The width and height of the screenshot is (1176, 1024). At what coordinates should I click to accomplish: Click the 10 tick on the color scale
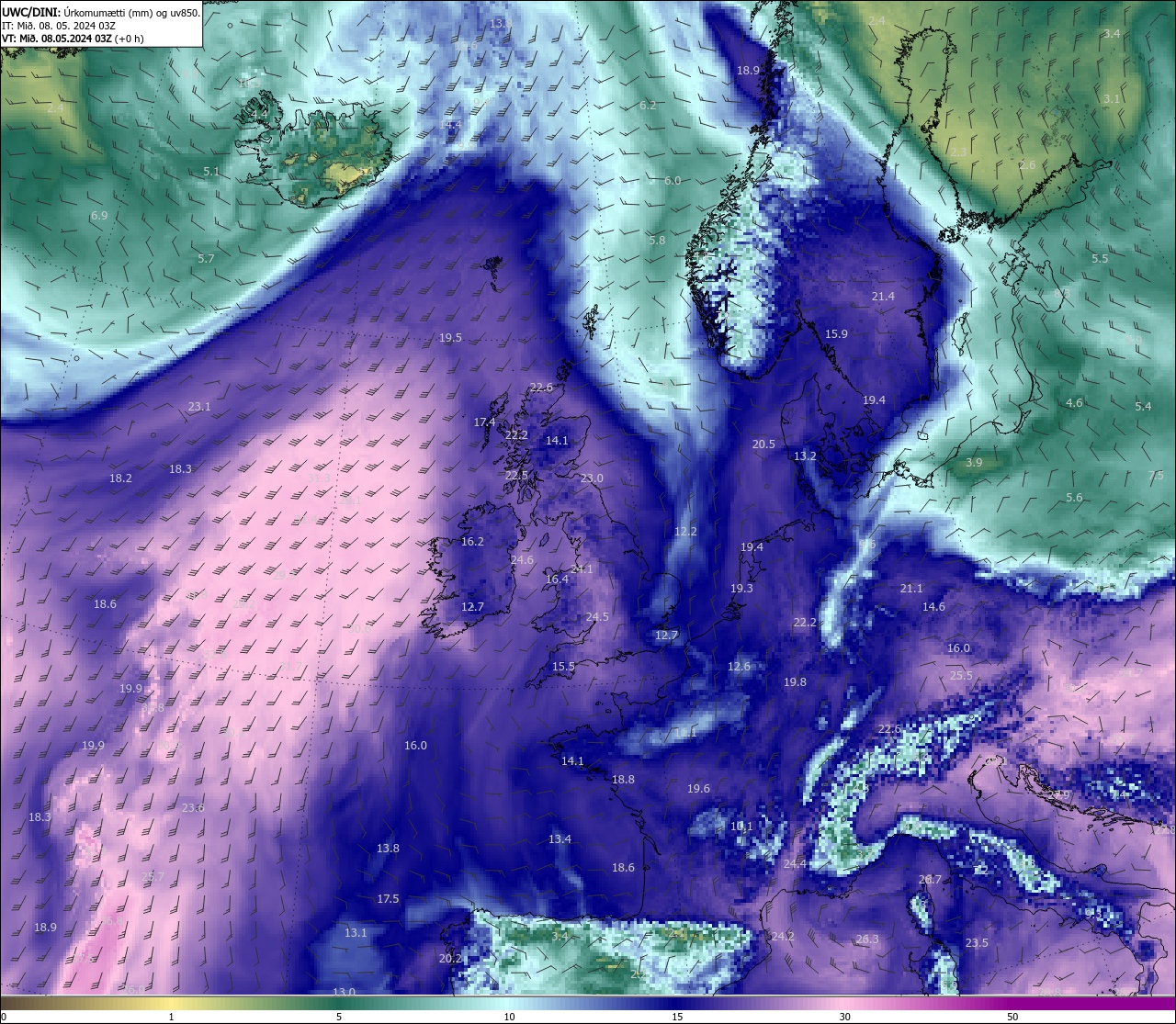509,1017
